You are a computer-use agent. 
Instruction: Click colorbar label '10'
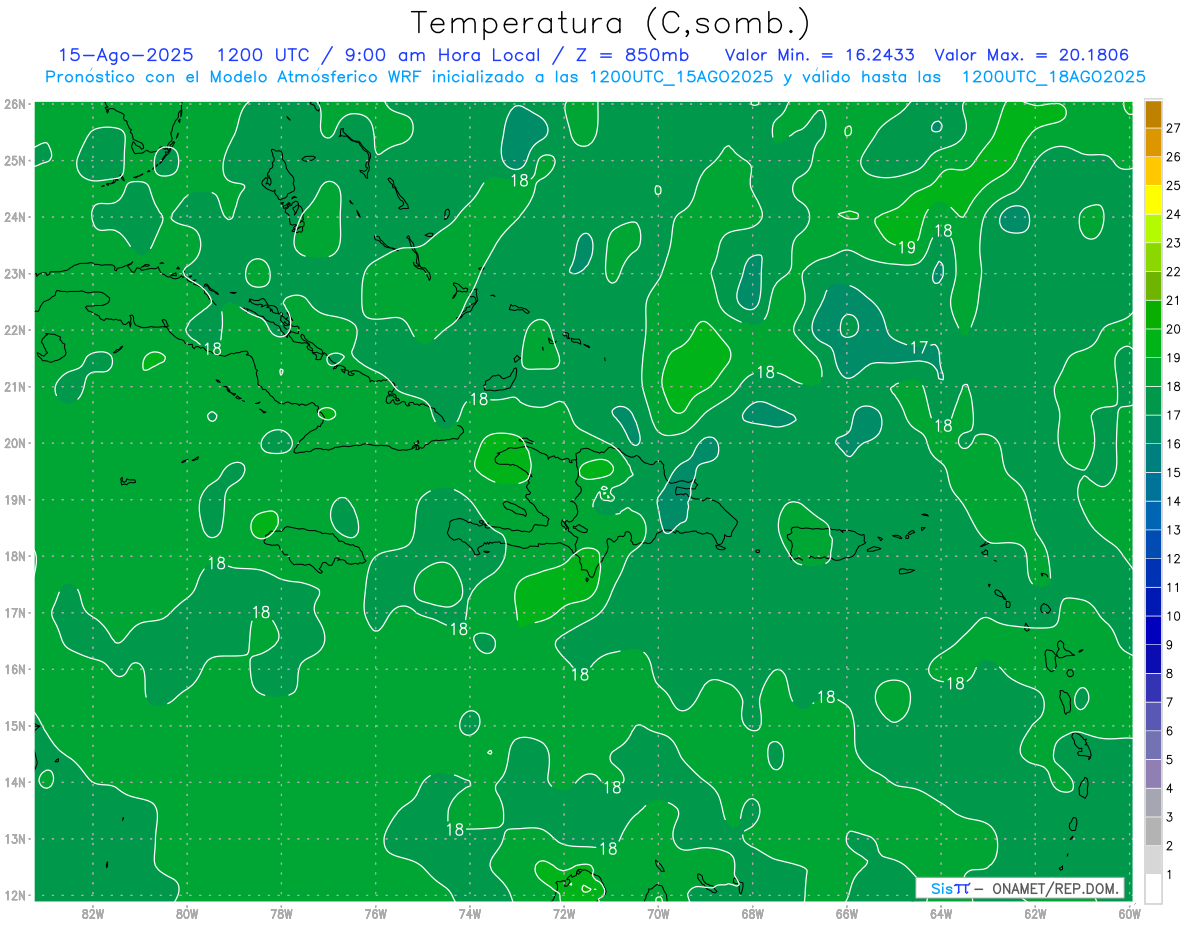pos(1174,616)
